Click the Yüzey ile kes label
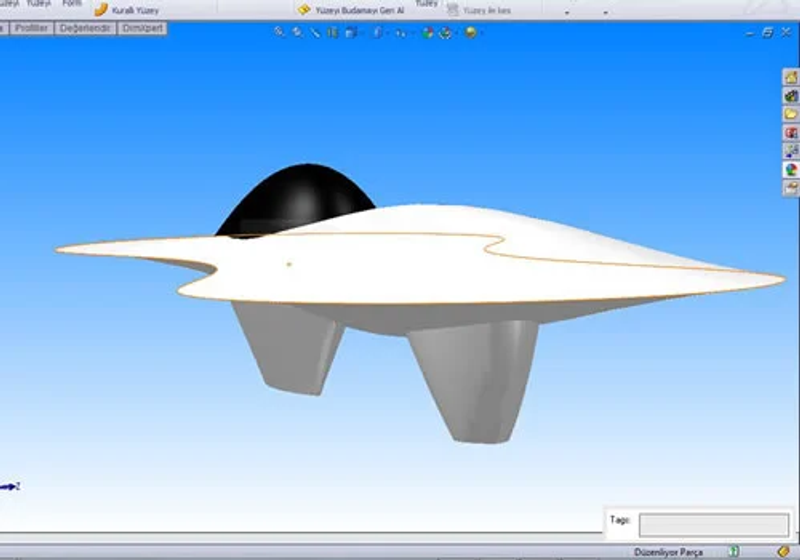Image resolution: width=800 pixels, height=560 pixels. (487, 10)
